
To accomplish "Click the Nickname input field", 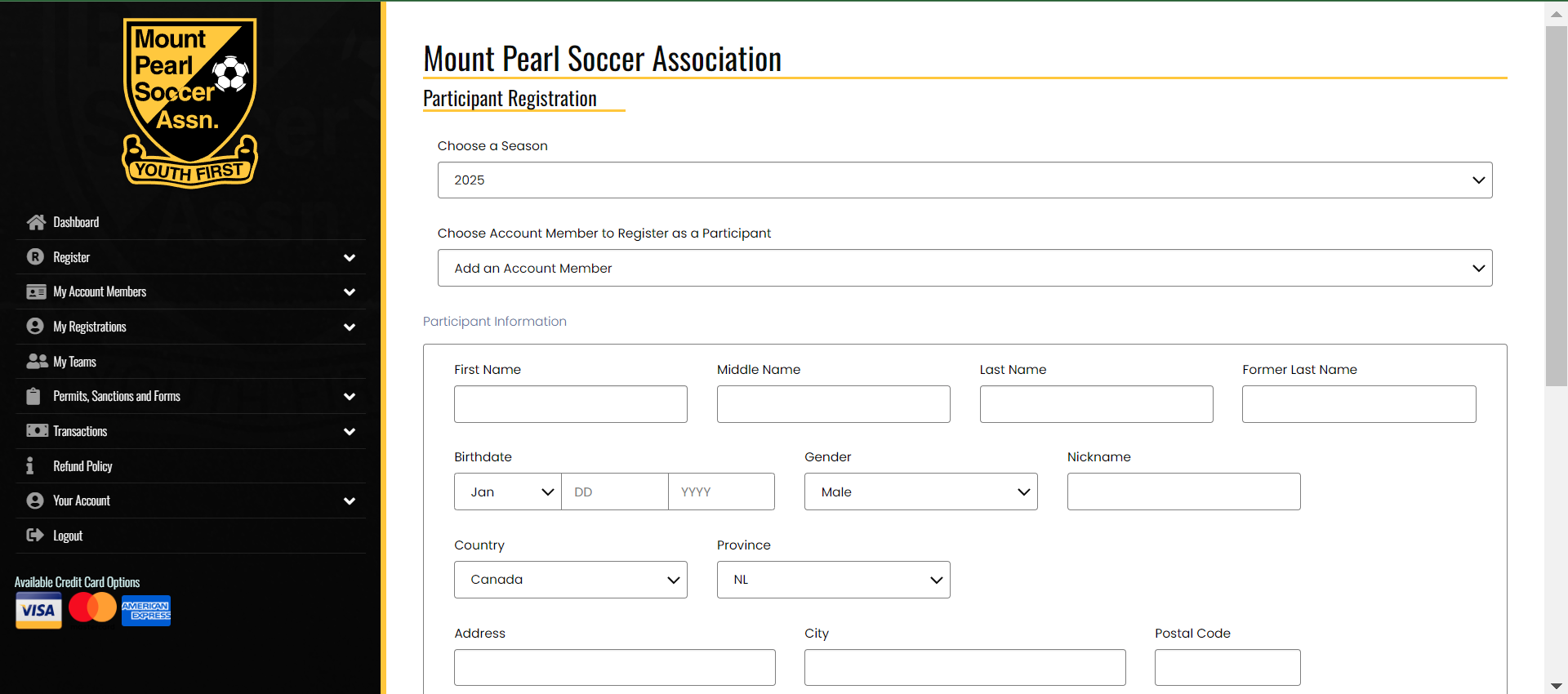I will (x=1183, y=492).
